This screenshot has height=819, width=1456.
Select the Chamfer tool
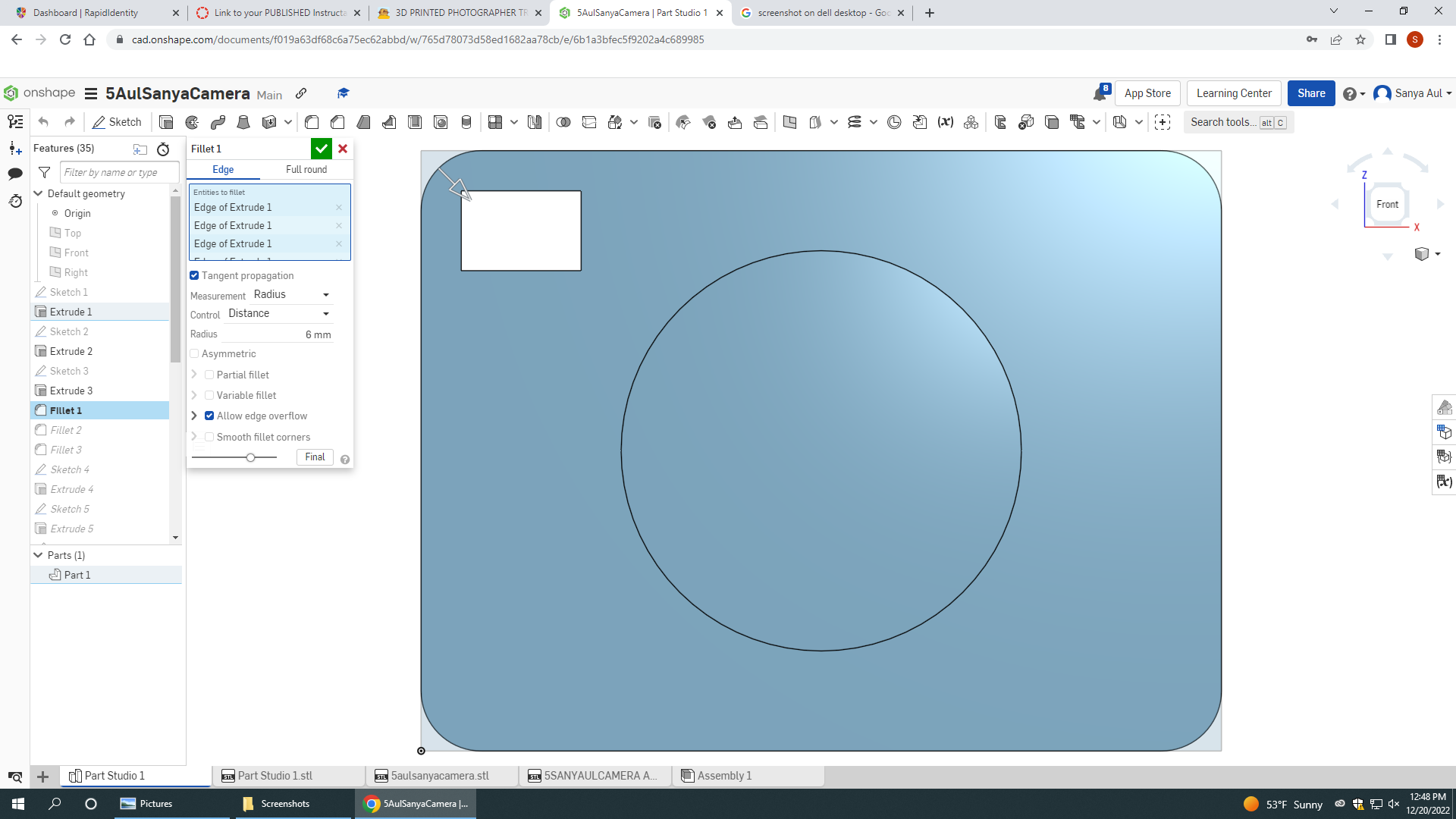point(337,122)
